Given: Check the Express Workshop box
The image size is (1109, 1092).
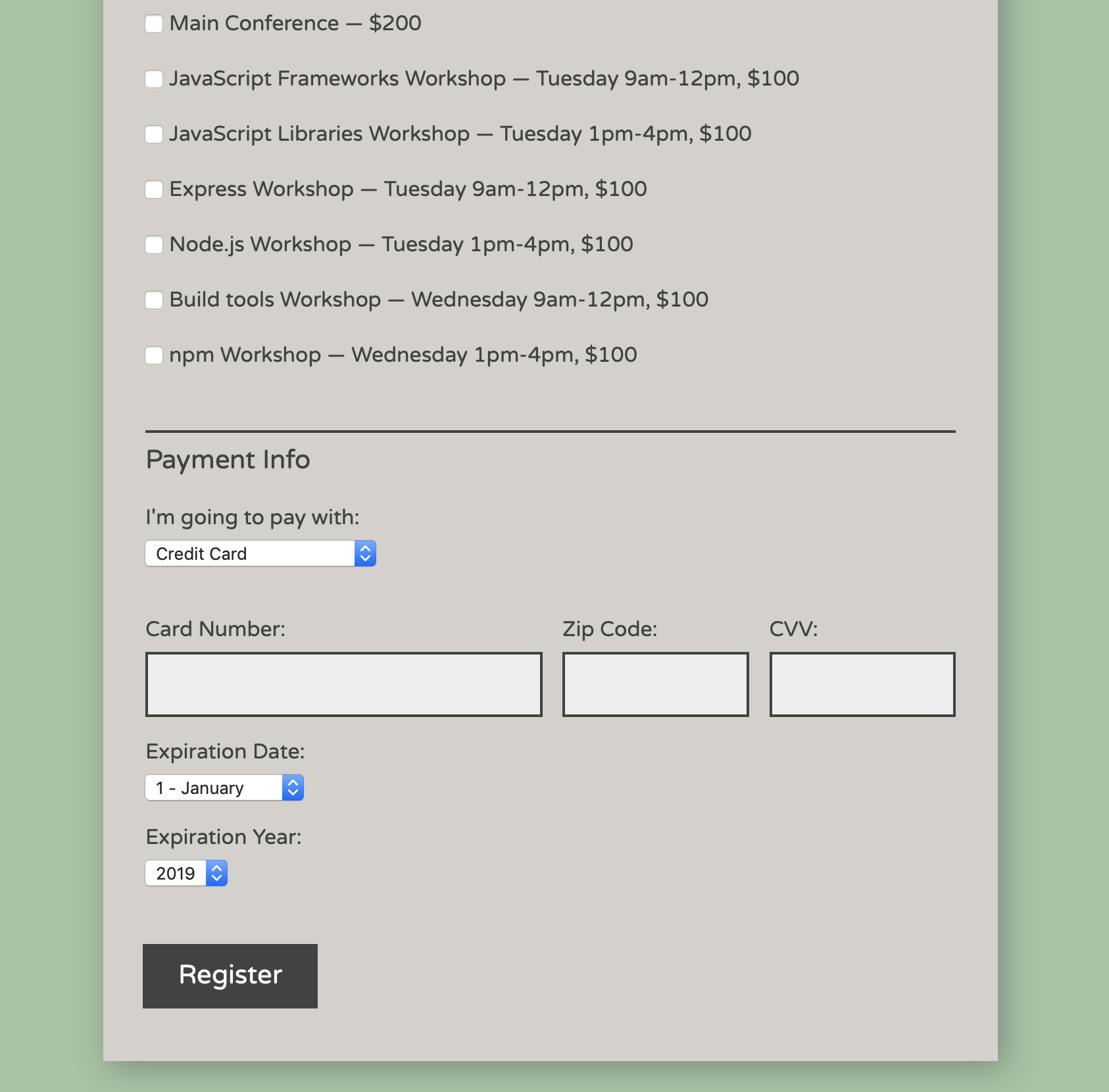Looking at the screenshot, I should click(x=153, y=189).
